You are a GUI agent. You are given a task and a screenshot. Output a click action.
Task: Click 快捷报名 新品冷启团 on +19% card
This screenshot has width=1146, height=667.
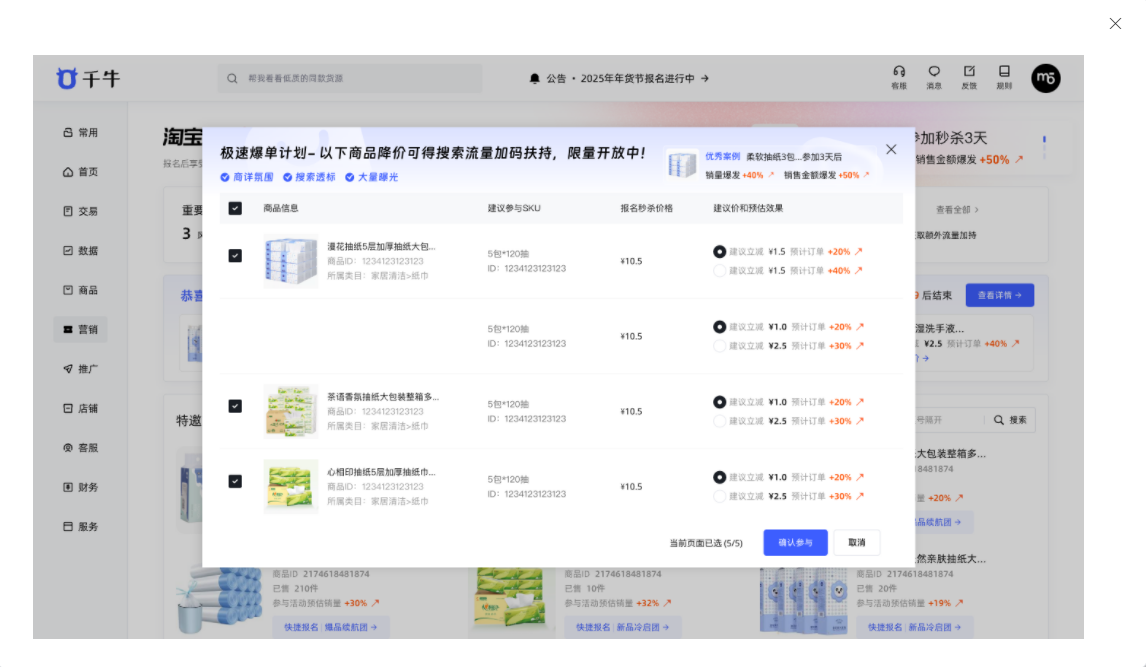pyautogui.click(x=914, y=627)
